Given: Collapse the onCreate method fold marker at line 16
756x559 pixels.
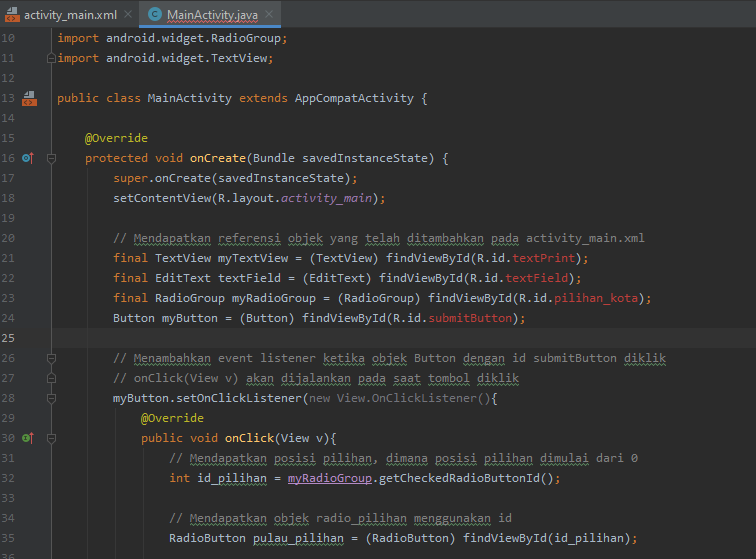Looking at the screenshot, I should [51, 158].
